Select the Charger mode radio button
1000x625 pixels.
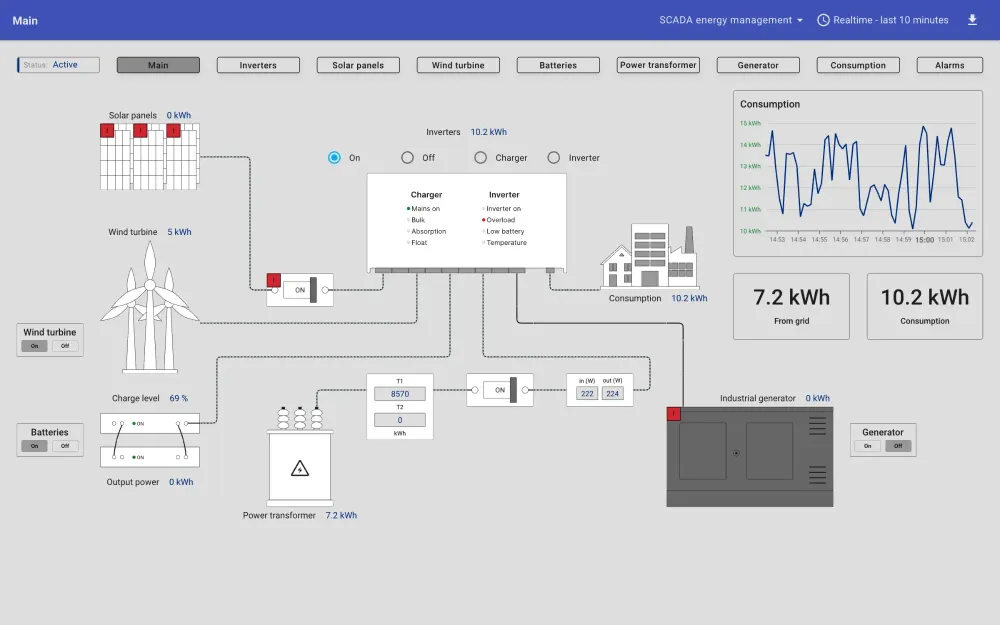(x=480, y=158)
